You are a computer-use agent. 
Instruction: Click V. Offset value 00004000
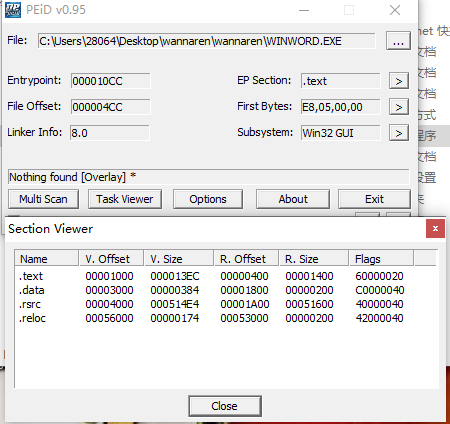109,304
